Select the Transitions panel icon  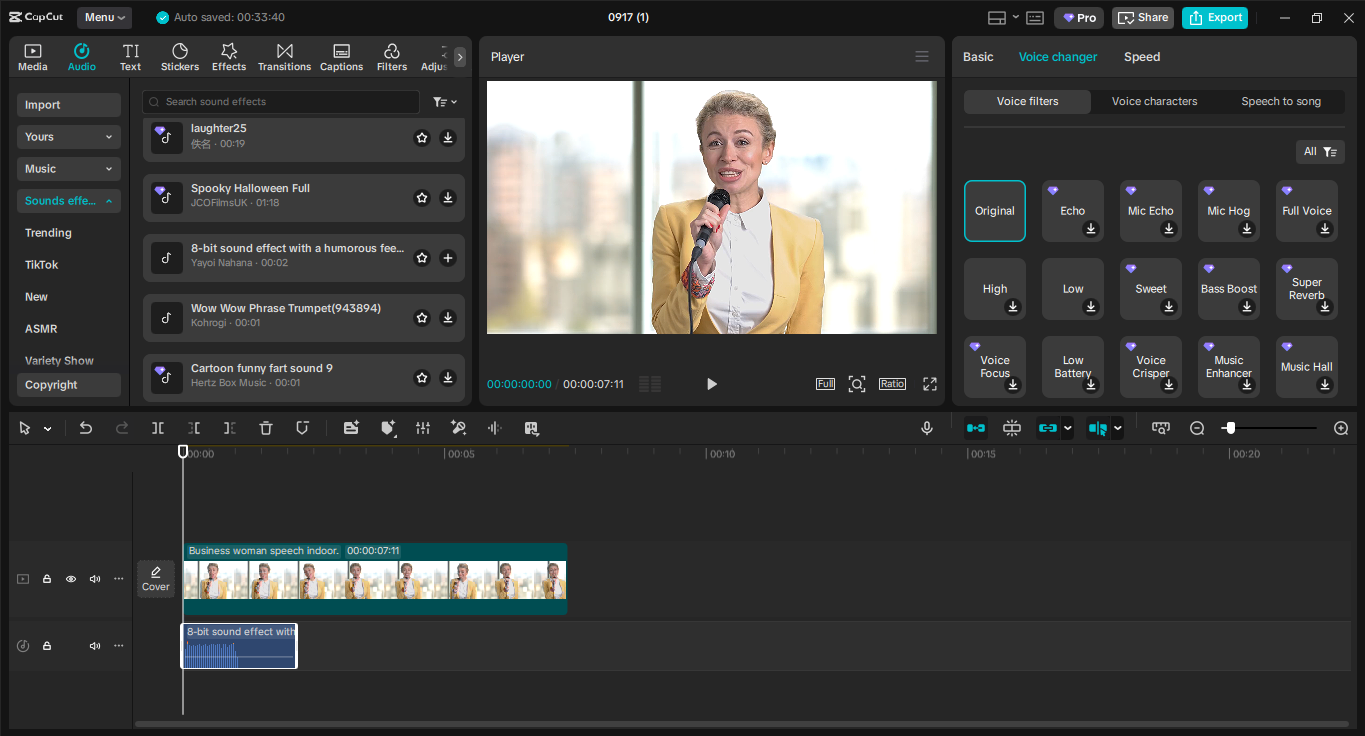pyautogui.click(x=284, y=55)
